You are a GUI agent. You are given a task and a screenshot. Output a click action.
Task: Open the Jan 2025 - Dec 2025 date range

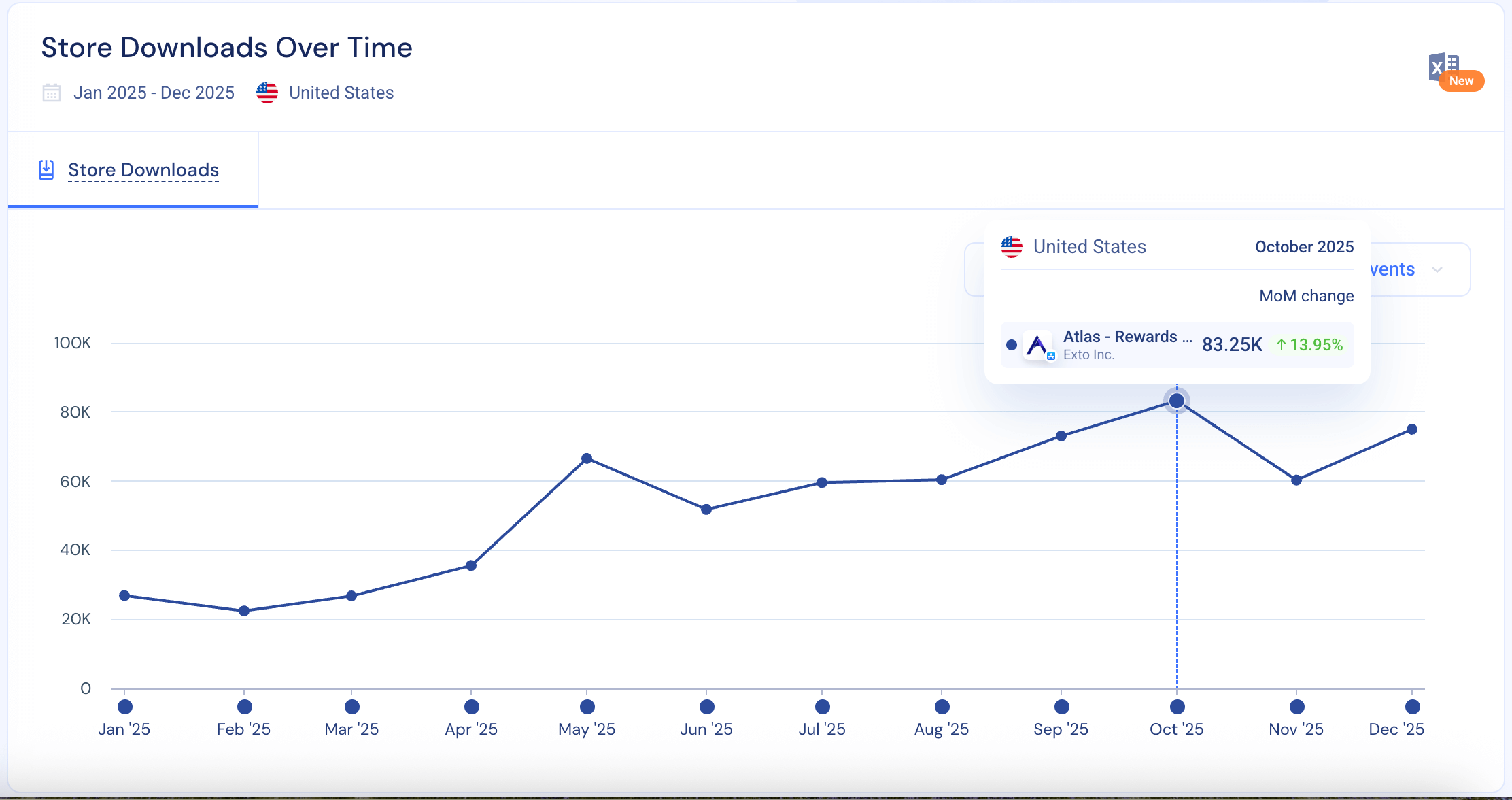click(x=154, y=93)
